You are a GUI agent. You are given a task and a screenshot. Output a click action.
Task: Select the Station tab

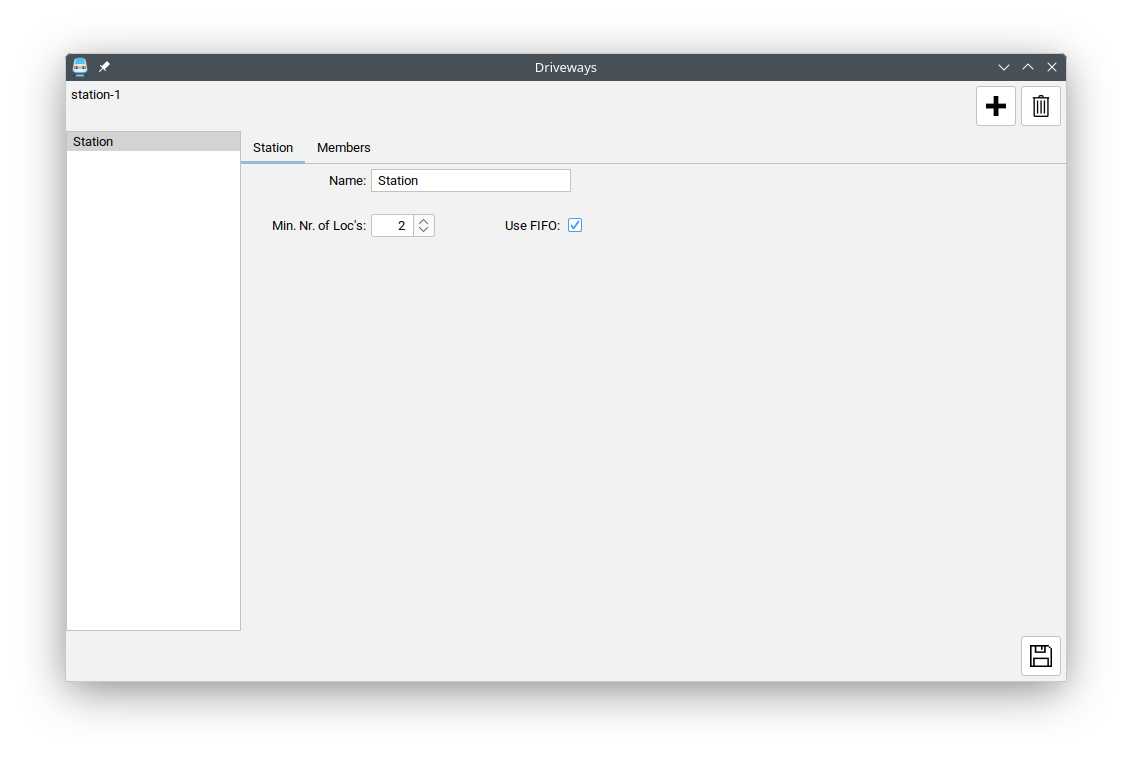[x=272, y=148]
